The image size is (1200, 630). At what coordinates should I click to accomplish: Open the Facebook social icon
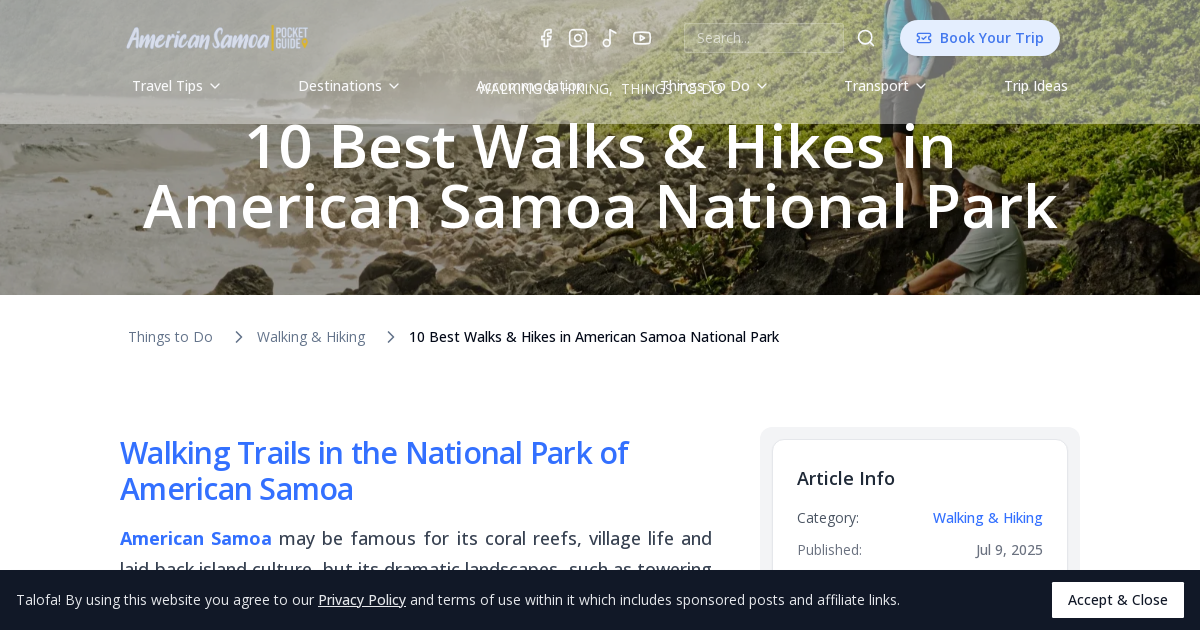click(x=545, y=37)
